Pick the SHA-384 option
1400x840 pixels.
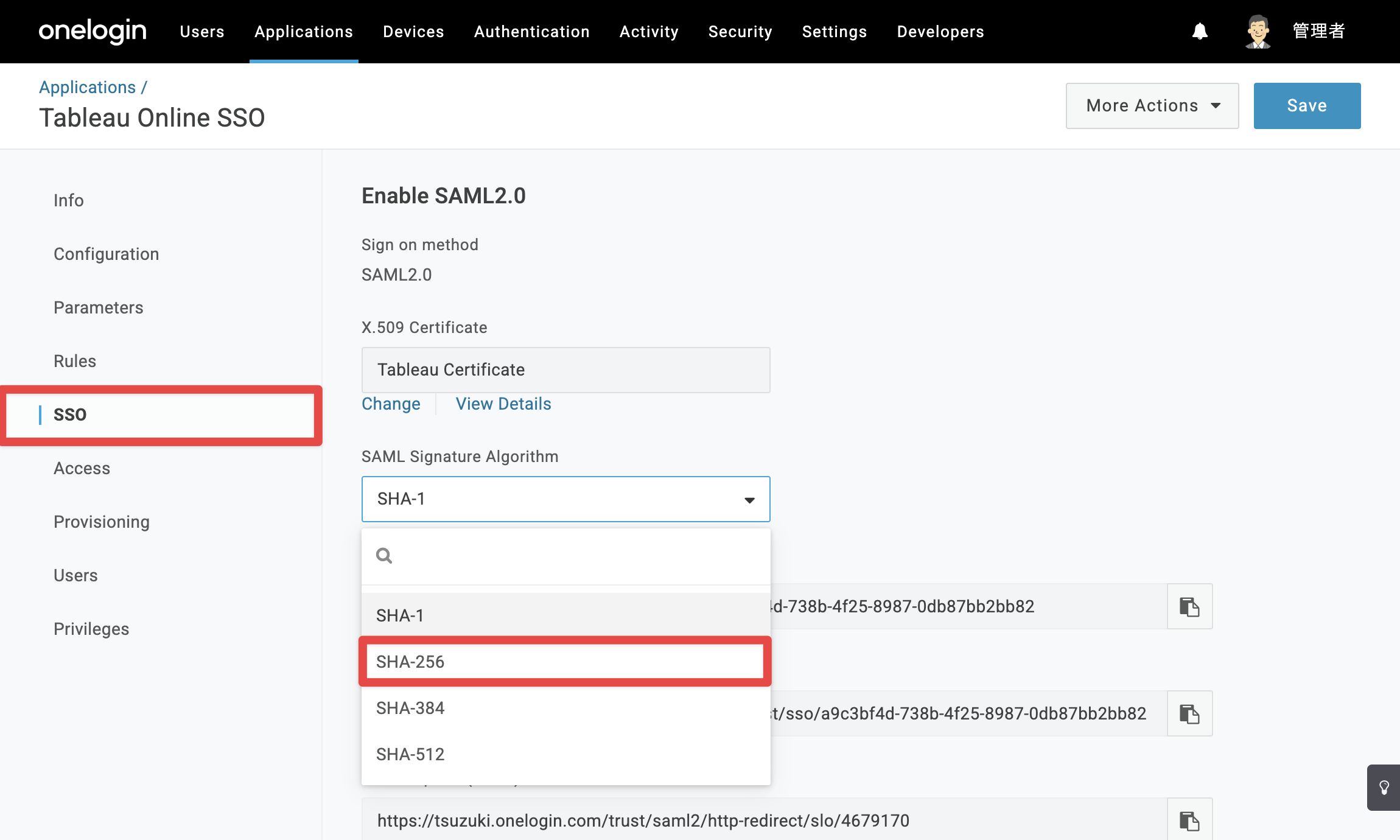[565, 708]
